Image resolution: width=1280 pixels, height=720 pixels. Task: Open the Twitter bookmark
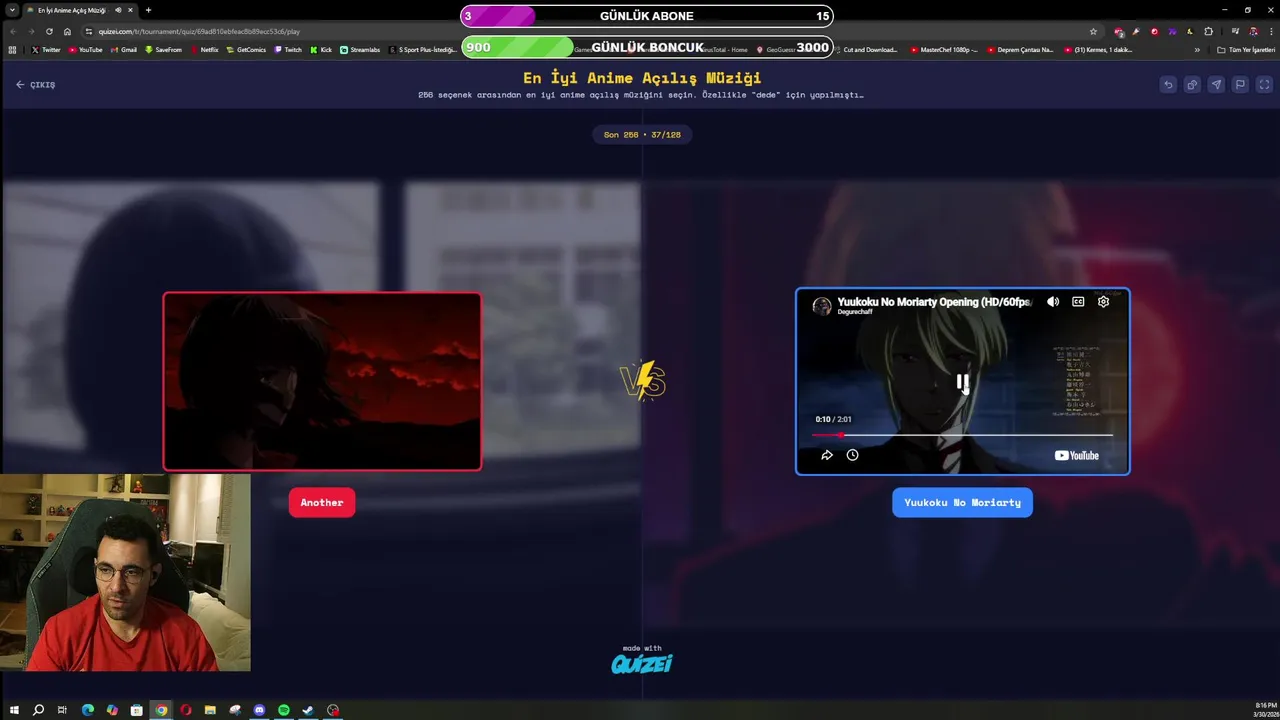click(46, 49)
